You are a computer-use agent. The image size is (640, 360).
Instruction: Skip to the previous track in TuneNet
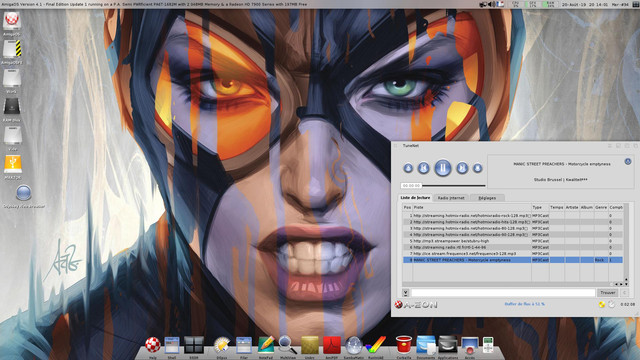(424, 168)
